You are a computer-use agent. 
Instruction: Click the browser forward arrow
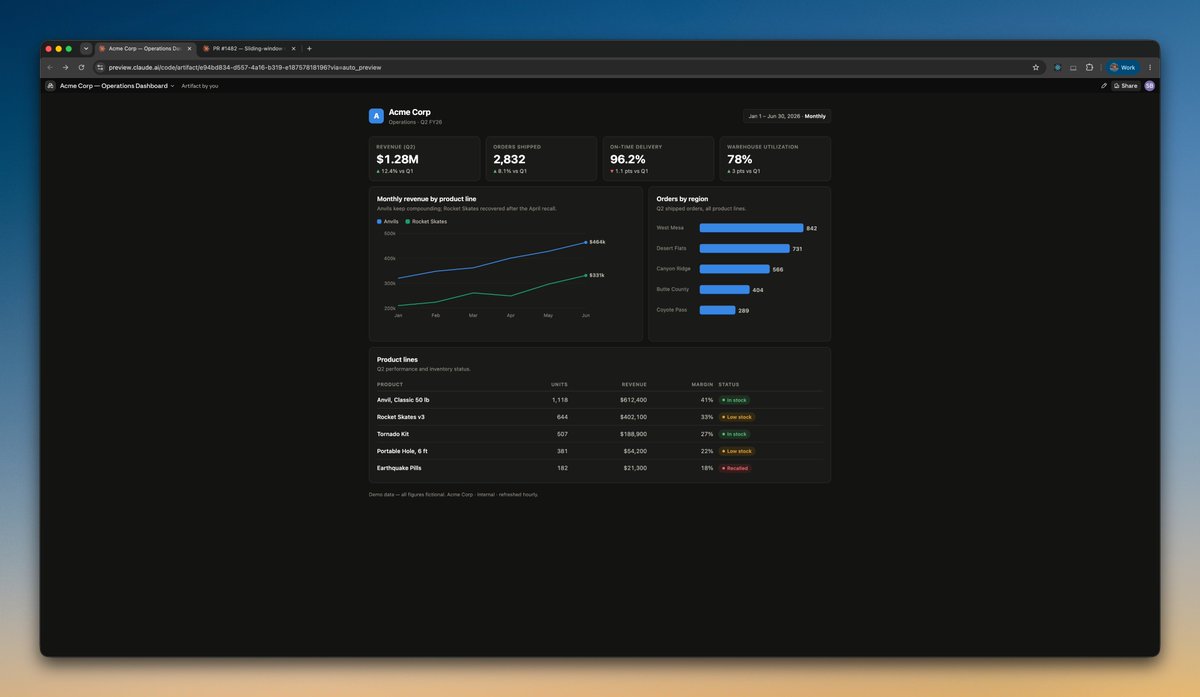pyautogui.click(x=65, y=67)
